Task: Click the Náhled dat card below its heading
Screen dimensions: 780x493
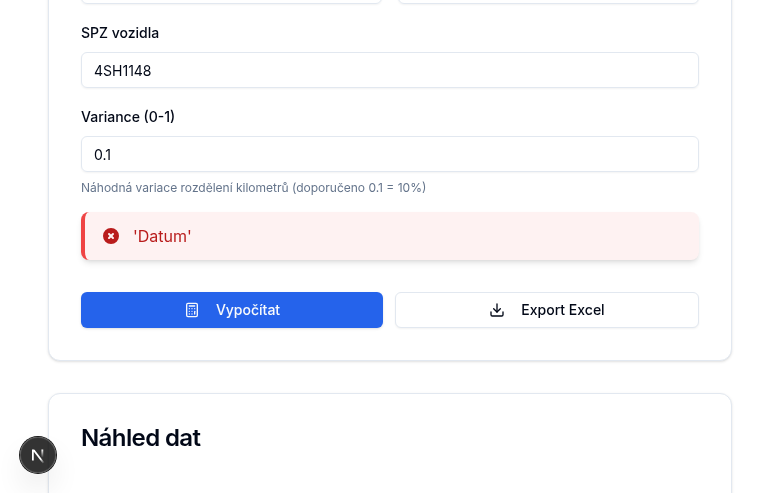Action: tap(390, 475)
